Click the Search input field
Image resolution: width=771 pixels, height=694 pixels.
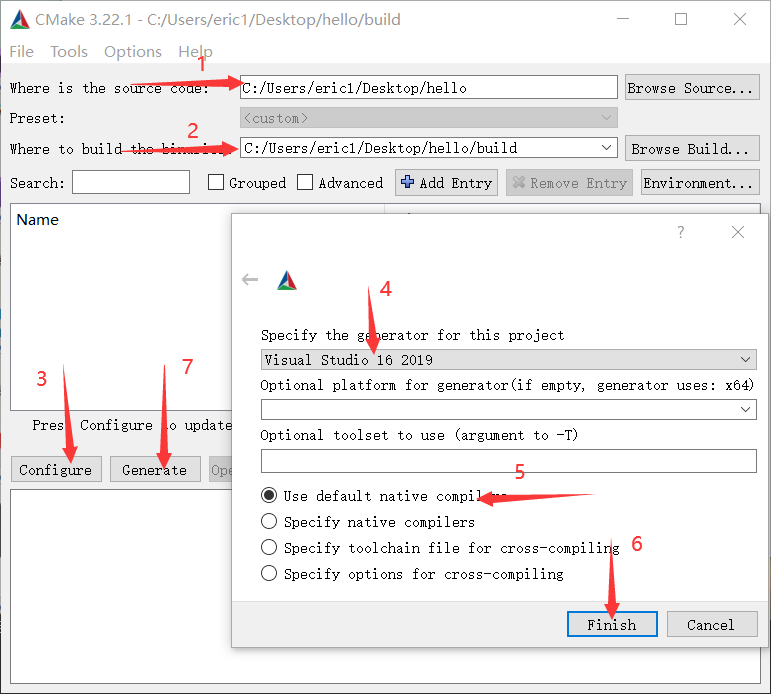[x=131, y=182]
